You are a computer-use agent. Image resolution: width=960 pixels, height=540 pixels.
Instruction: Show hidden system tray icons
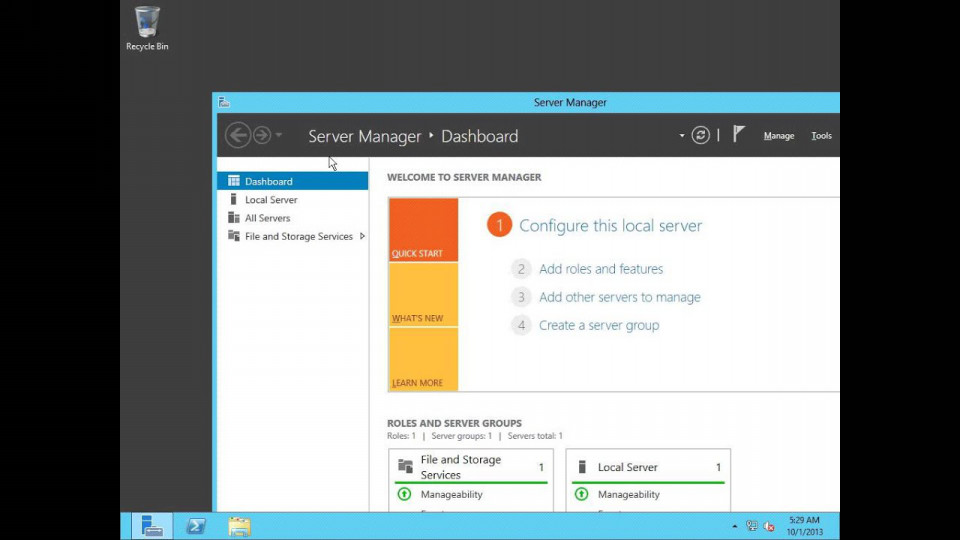(735, 526)
